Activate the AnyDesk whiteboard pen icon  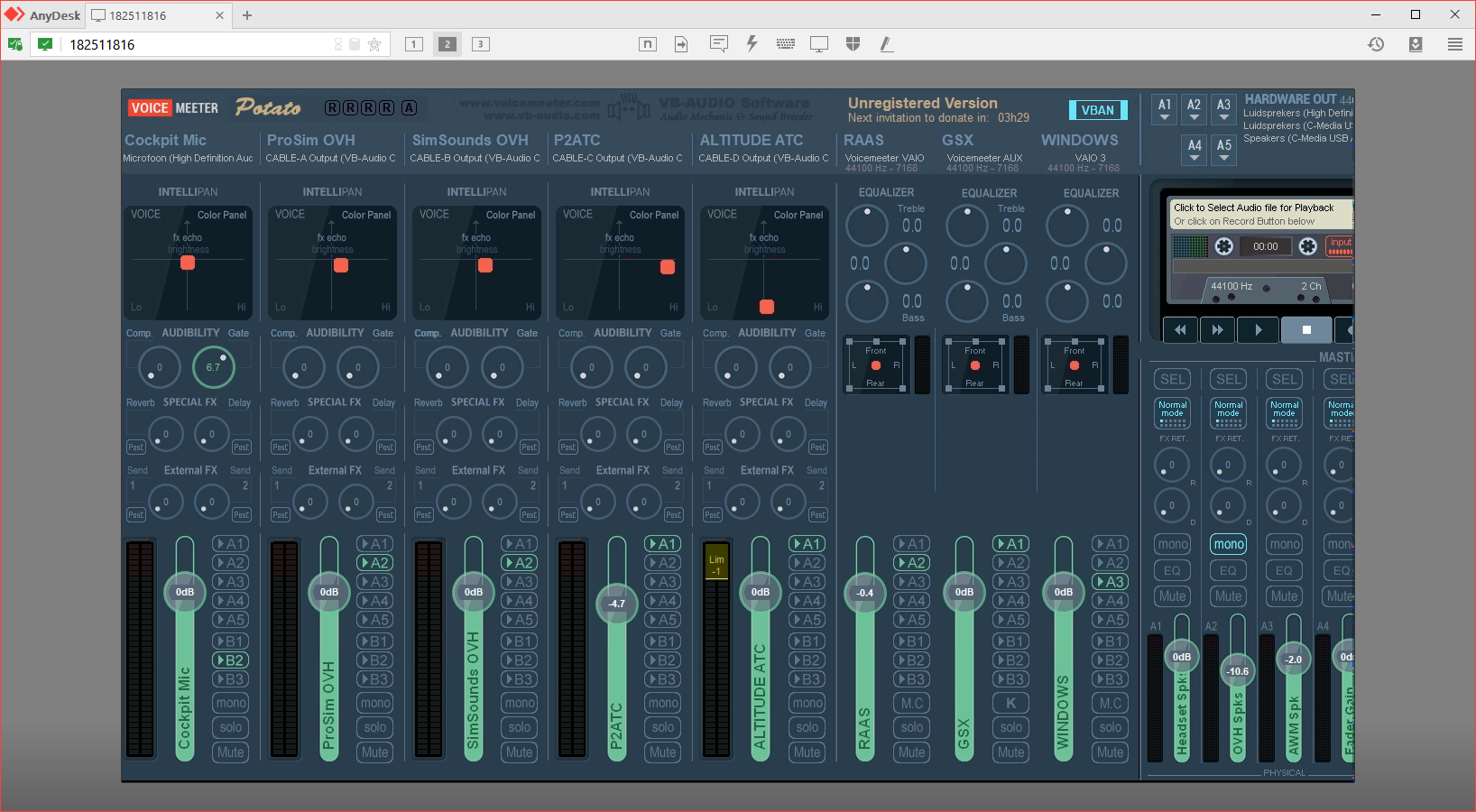tap(887, 44)
